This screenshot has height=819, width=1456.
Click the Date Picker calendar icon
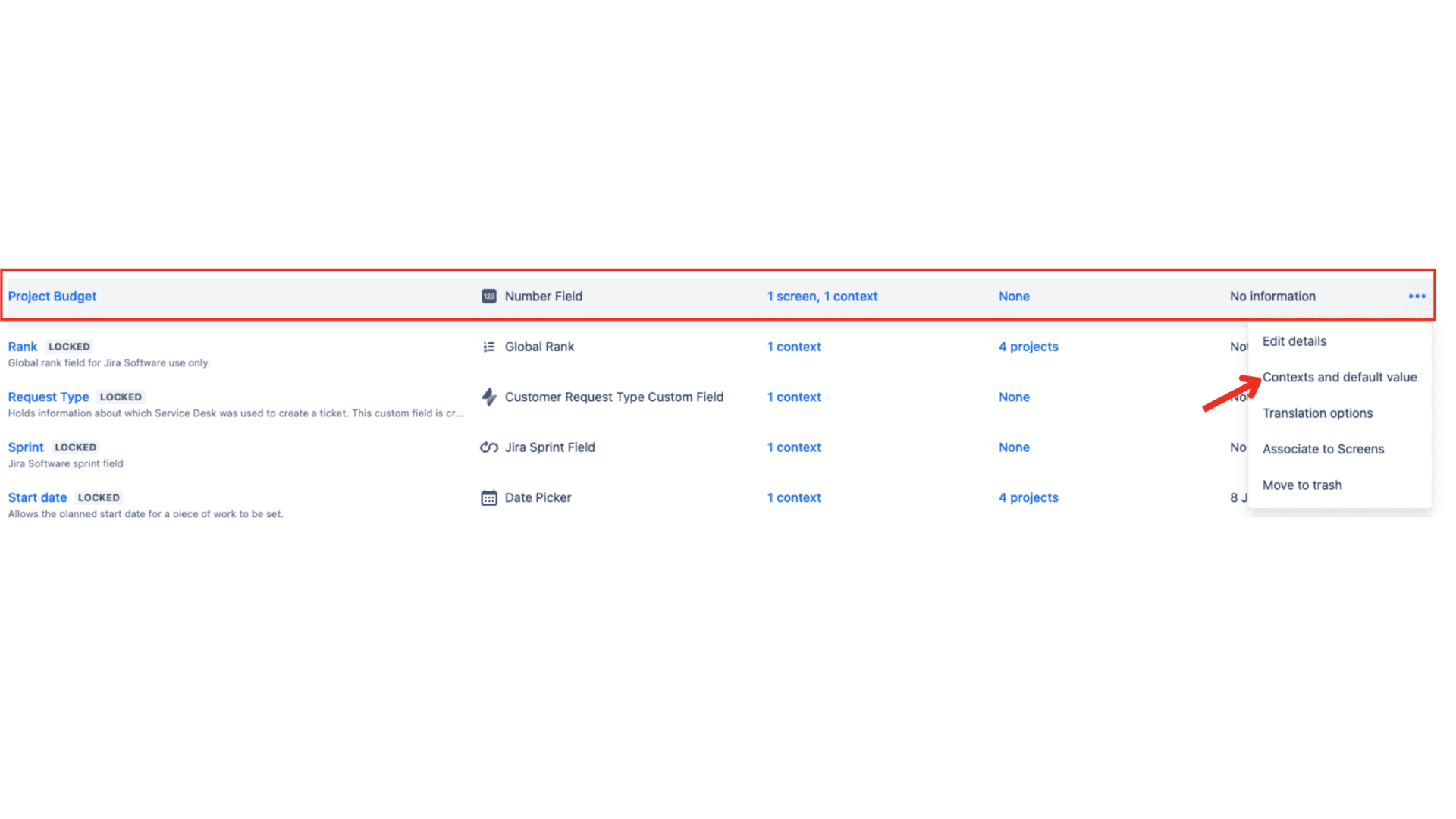tap(489, 497)
